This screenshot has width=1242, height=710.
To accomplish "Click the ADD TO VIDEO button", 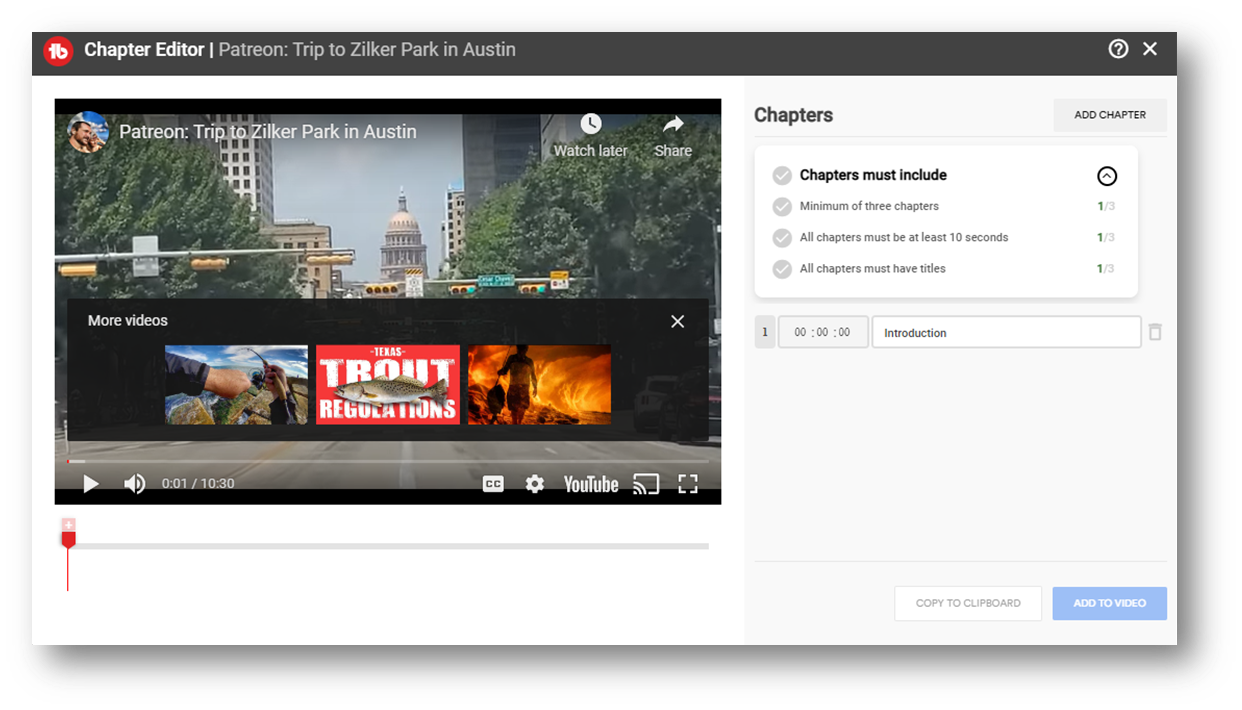I will click(x=1110, y=603).
